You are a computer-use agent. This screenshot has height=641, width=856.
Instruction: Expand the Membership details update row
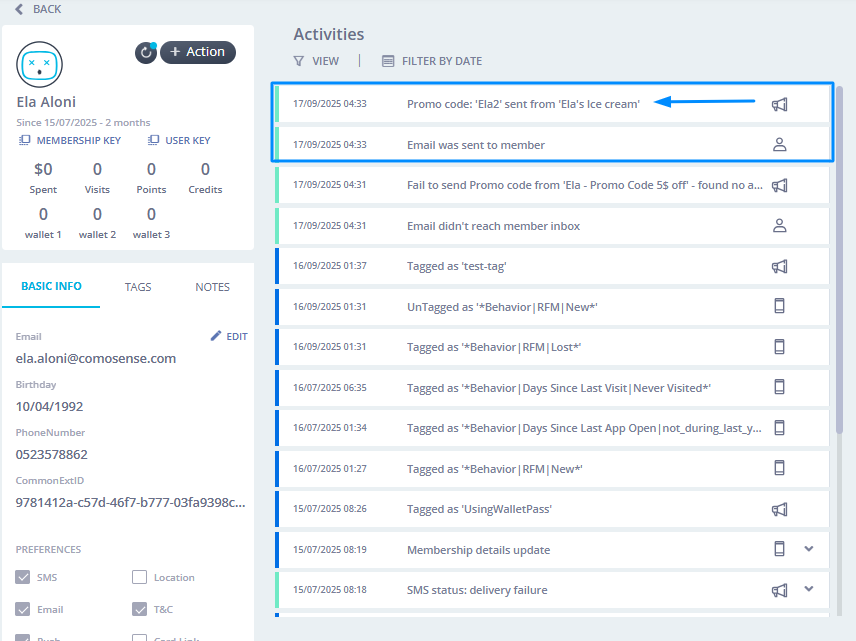[x=809, y=549]
